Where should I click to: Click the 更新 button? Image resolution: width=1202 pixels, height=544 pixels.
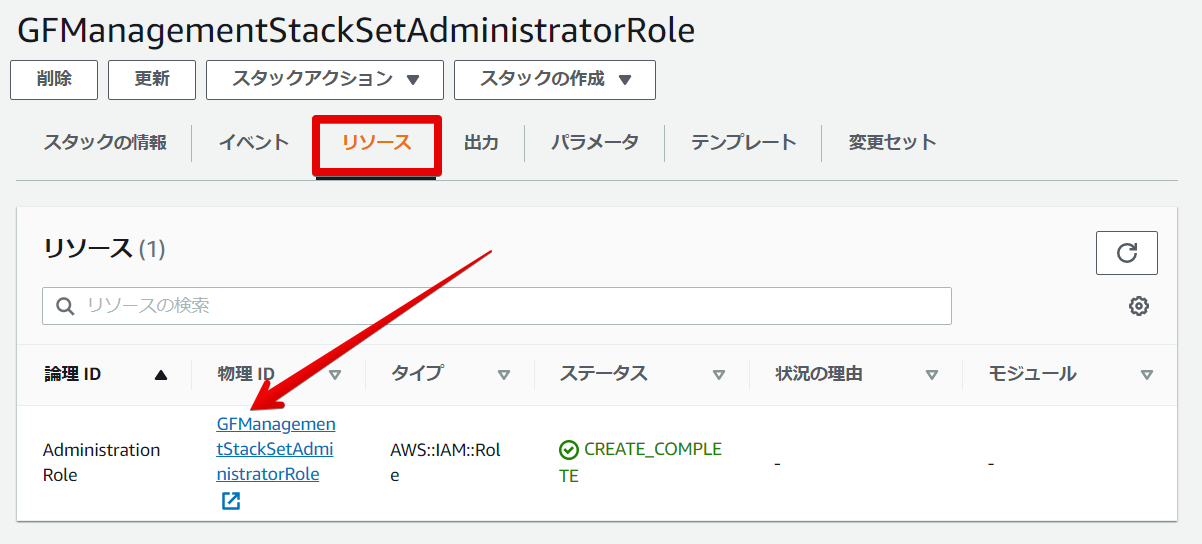(152, 80)
